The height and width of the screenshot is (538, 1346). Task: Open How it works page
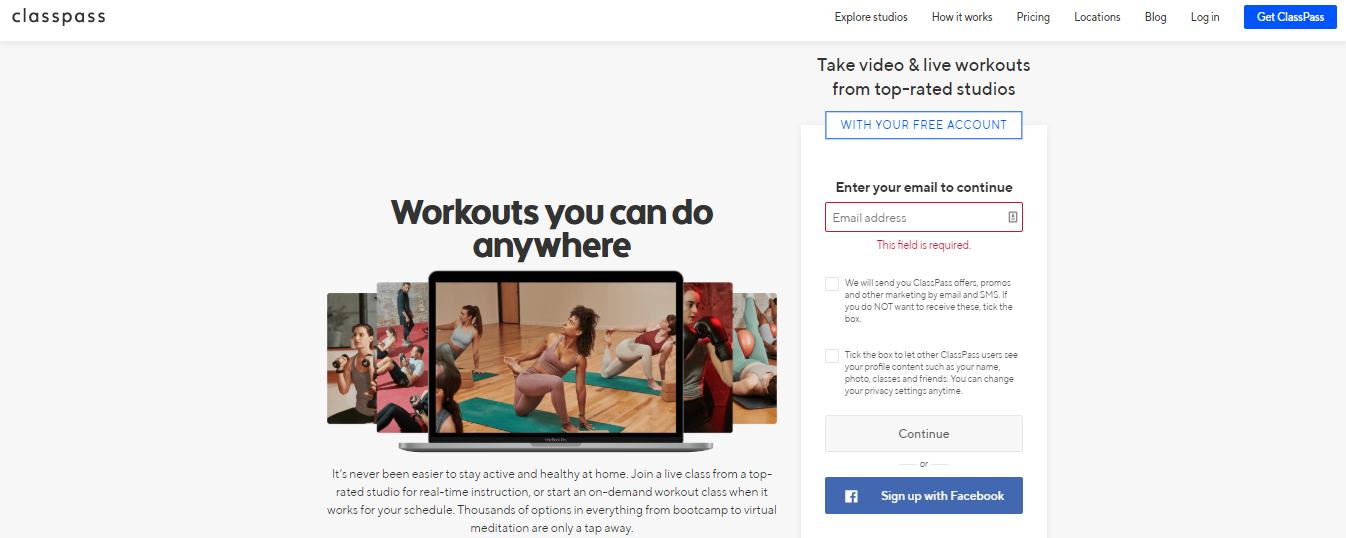pos(962,17)
